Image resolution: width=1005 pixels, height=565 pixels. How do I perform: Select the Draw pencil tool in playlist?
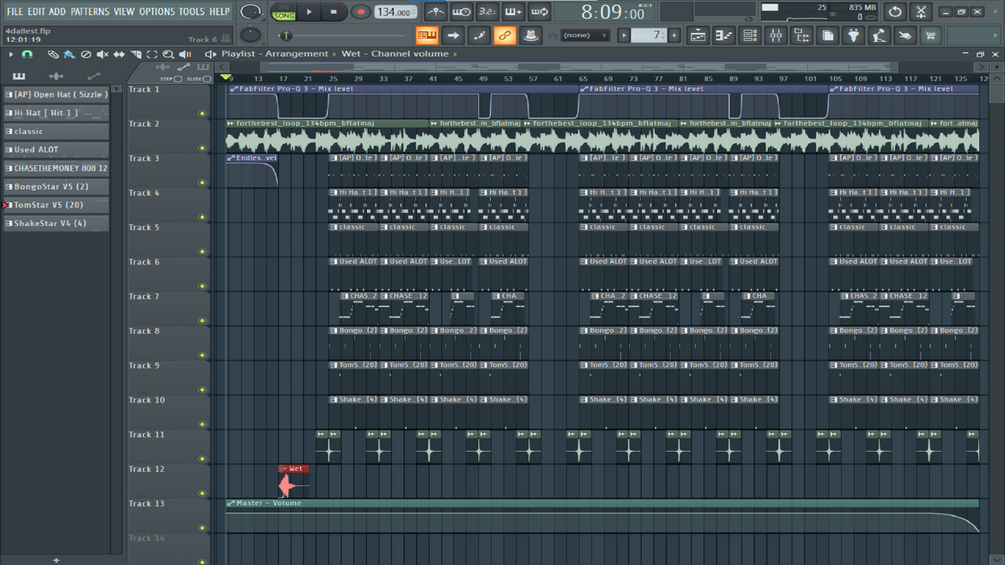coord(53,54)
